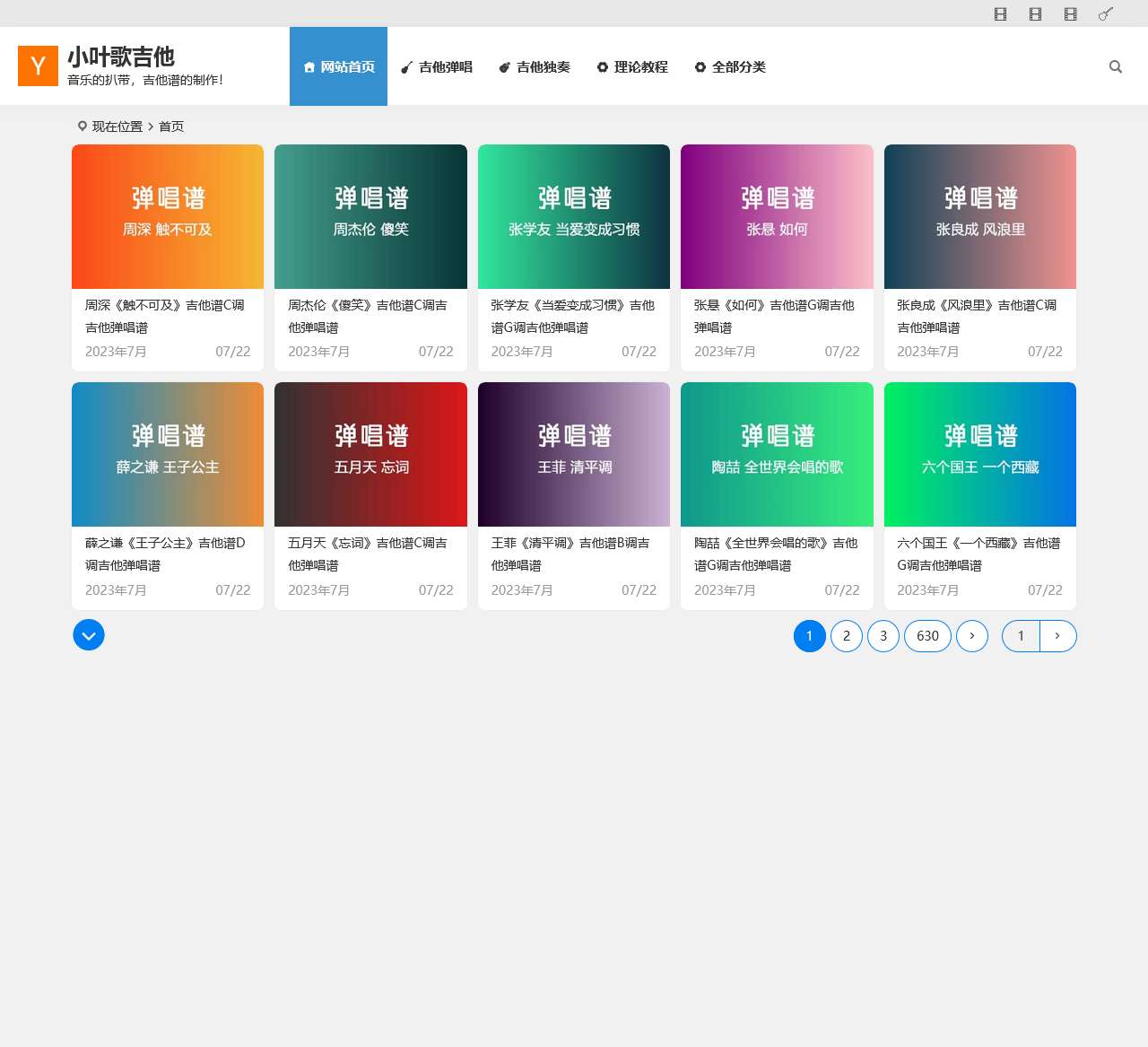1148x1047 pixels.
Task: Open the search magnifier icon
Action: [x=1115, y=66]
